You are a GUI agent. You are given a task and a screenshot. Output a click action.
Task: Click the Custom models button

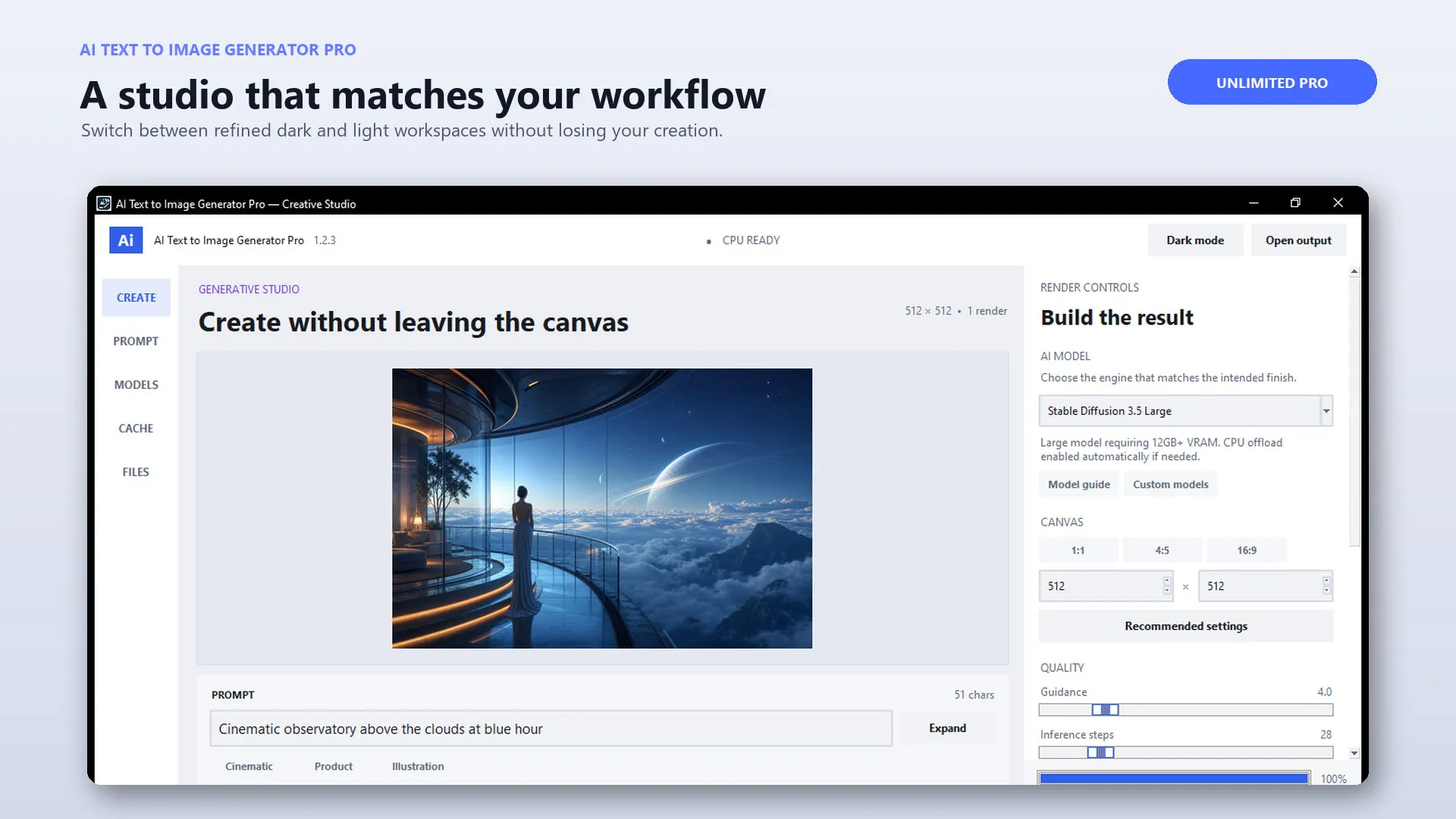click(1171, 485)
